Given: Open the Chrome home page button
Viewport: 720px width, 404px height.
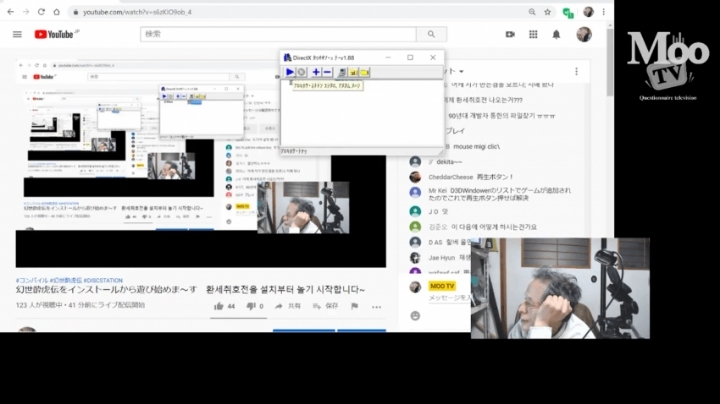Looking at the screenshot, I should [56, 12].
